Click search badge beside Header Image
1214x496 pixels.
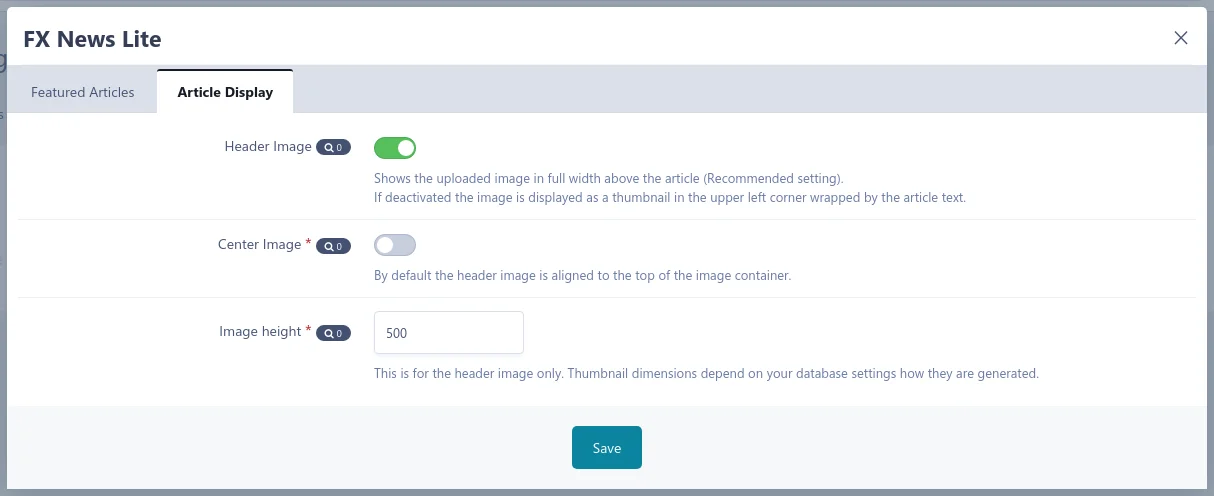coord(334,148)
